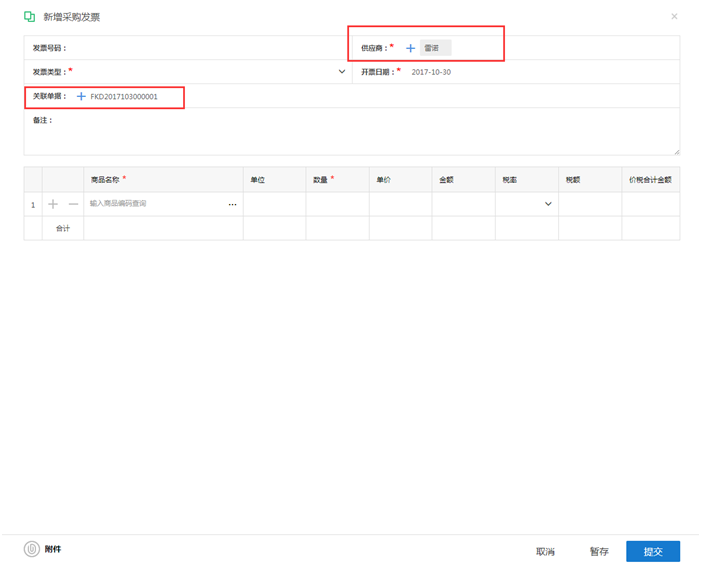Click related document FKD2017103000001

[x=124, y=97]
